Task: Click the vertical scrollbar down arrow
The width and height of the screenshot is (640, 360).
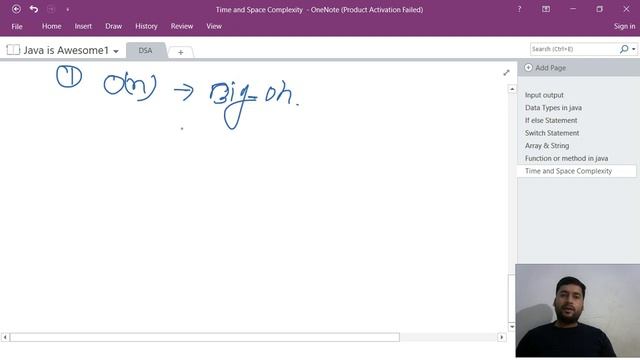Action: point(512,327)
